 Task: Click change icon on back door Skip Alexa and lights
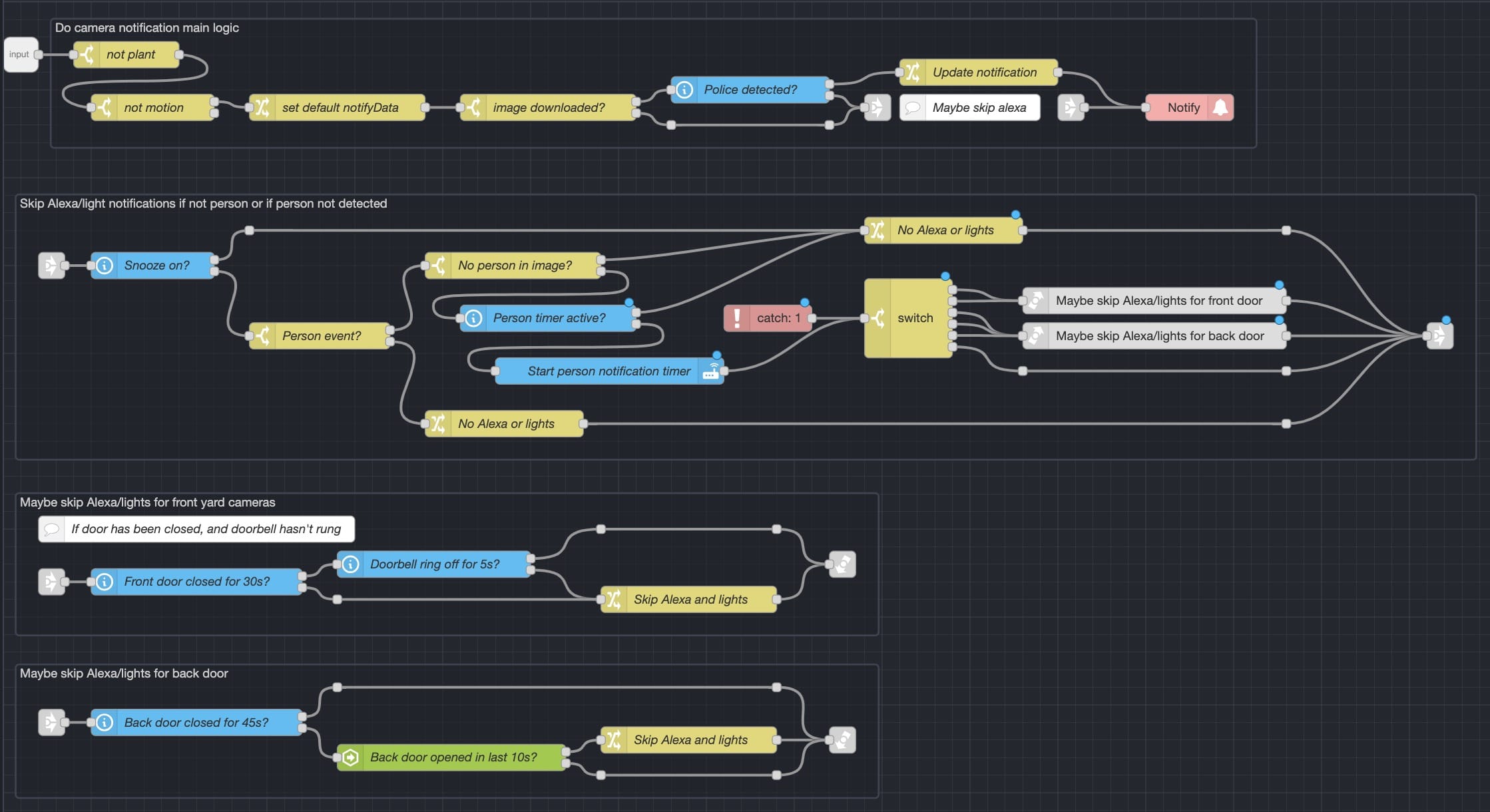tap(614, 739)
